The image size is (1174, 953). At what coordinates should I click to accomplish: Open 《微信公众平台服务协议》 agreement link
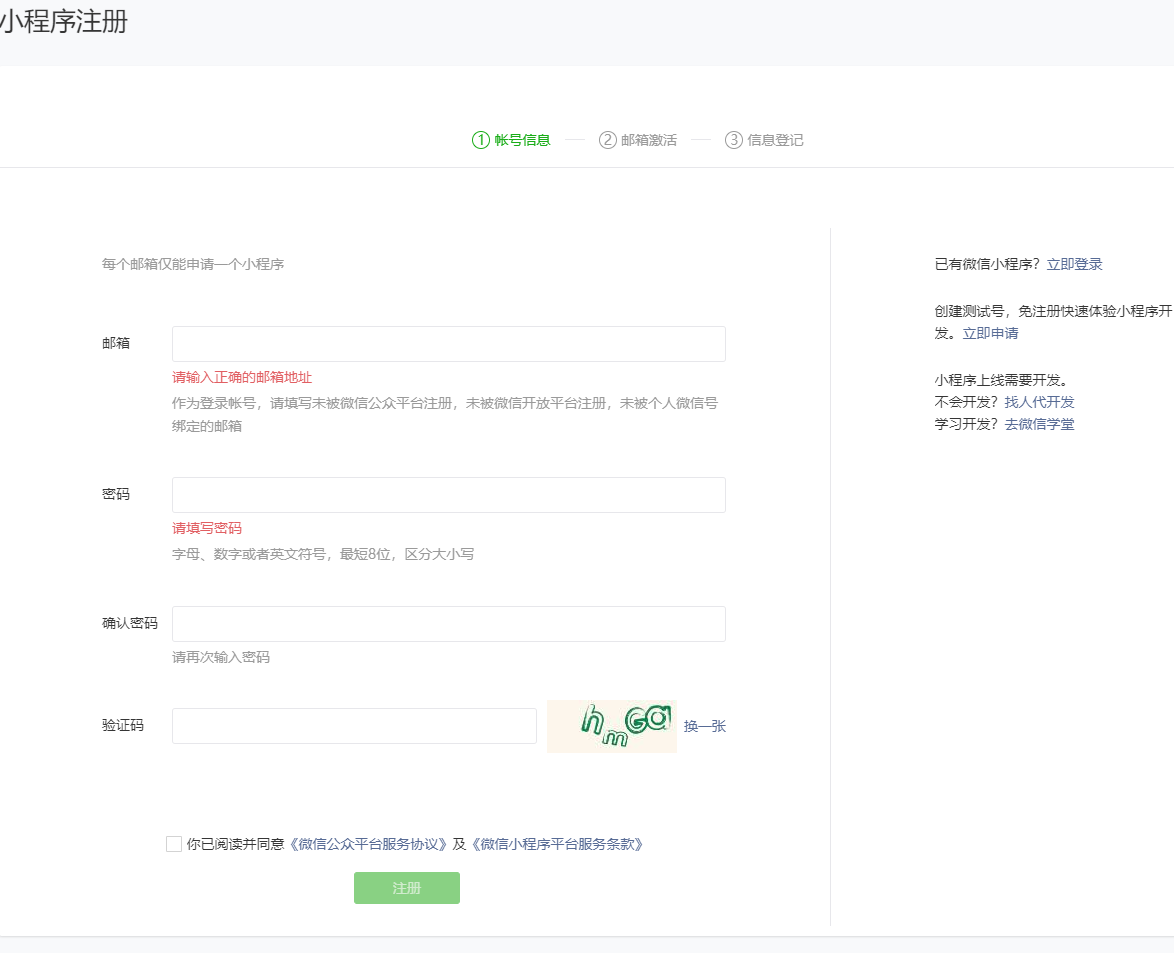pos(368,844)
